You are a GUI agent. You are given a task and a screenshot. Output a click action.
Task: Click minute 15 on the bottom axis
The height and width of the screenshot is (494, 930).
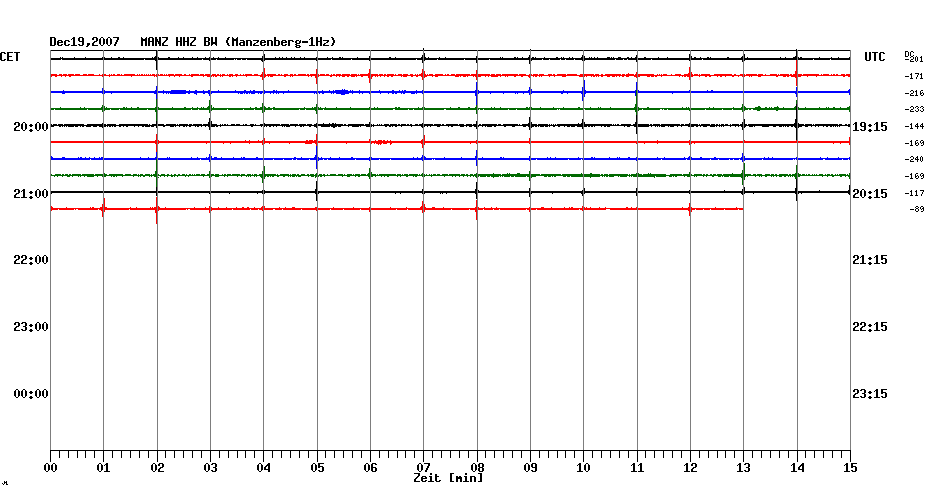click(850, 467)
